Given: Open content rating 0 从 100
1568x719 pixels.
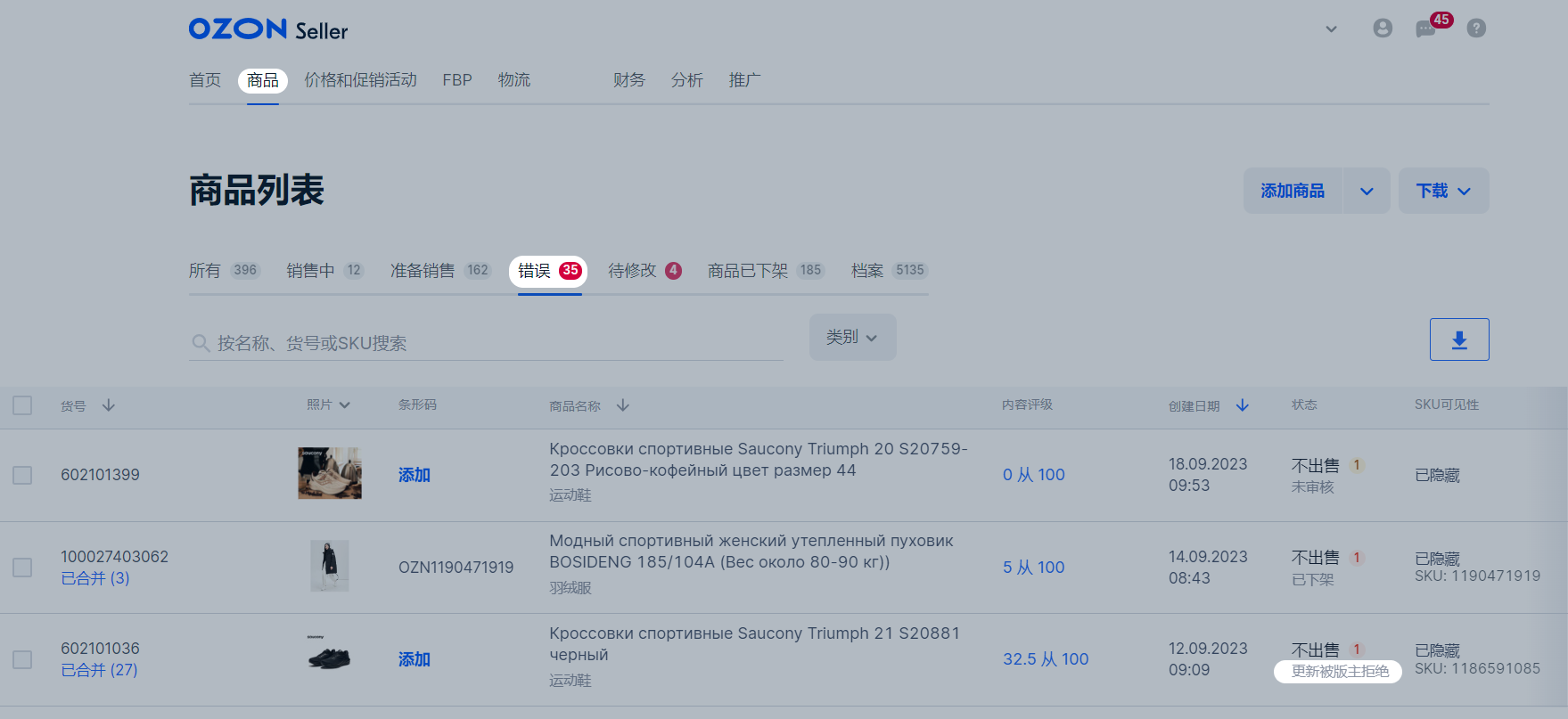Looking at the screenshot, I should tap(1034, 475).
